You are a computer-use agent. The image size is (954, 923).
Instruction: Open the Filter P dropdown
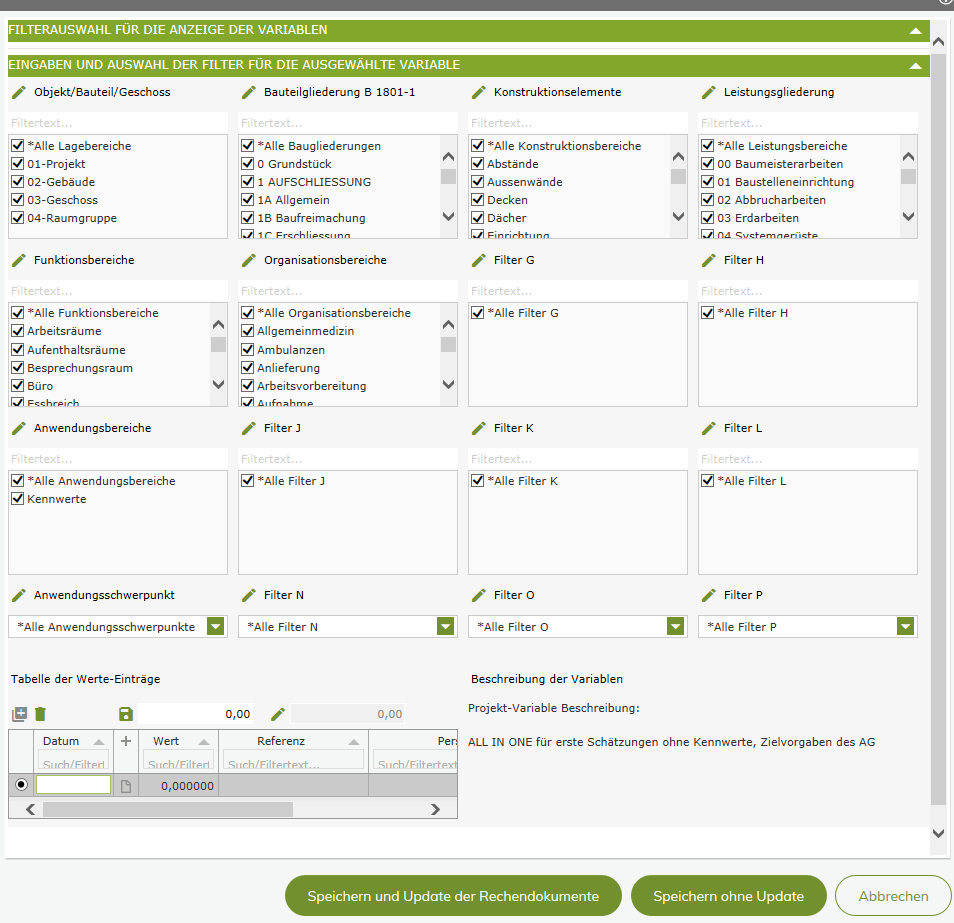click(906, 627)
